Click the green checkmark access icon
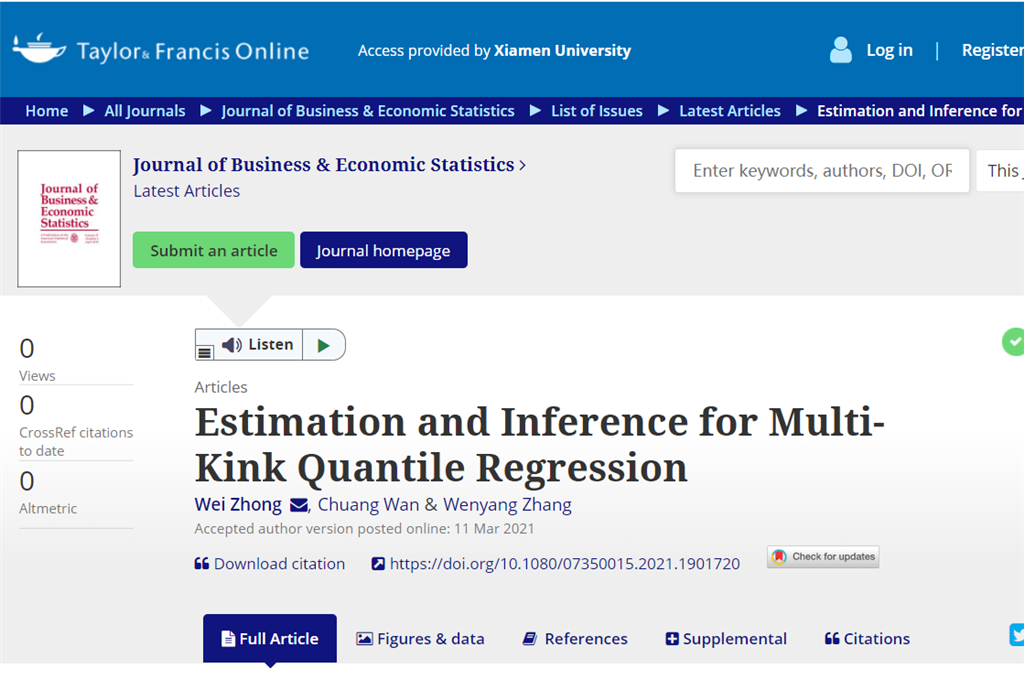Viewport: 1024px width, 679px height. (1013, 342)
